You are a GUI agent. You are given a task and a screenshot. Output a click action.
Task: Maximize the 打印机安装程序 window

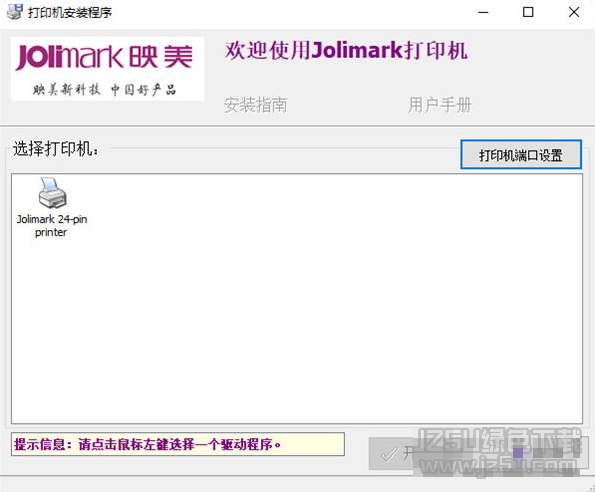528,13
